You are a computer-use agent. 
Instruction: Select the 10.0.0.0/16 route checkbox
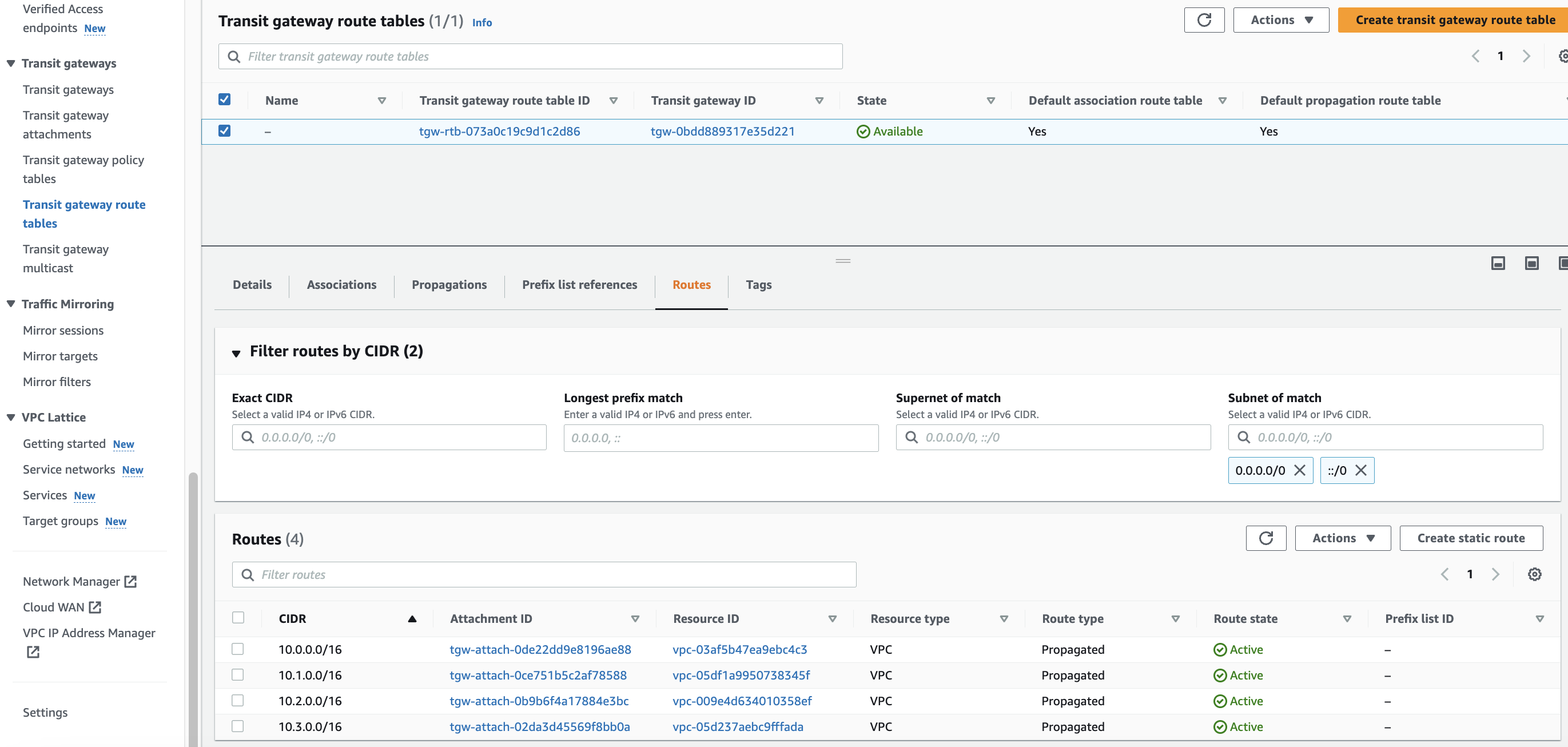pos(238,649)
